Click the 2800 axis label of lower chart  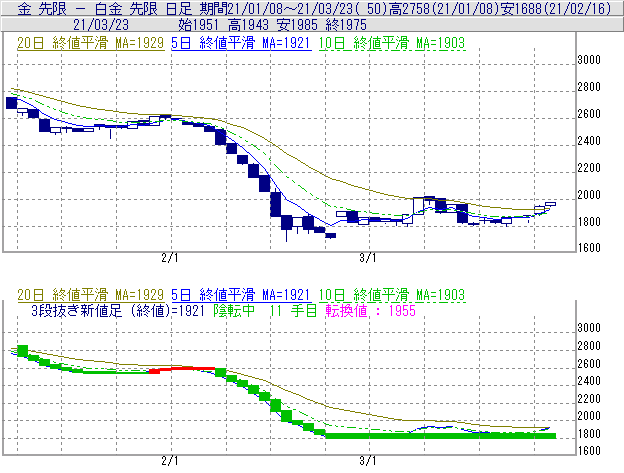point(589,346)
